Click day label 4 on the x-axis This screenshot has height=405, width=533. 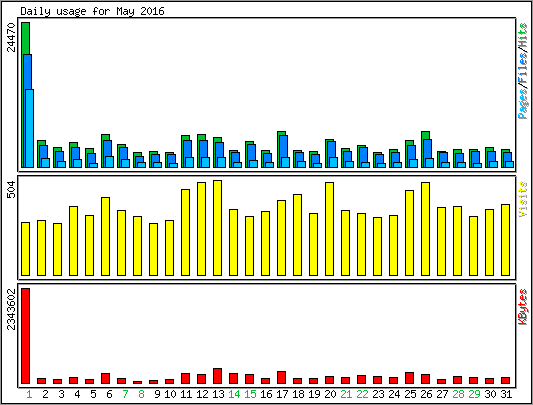pos(77,394)
